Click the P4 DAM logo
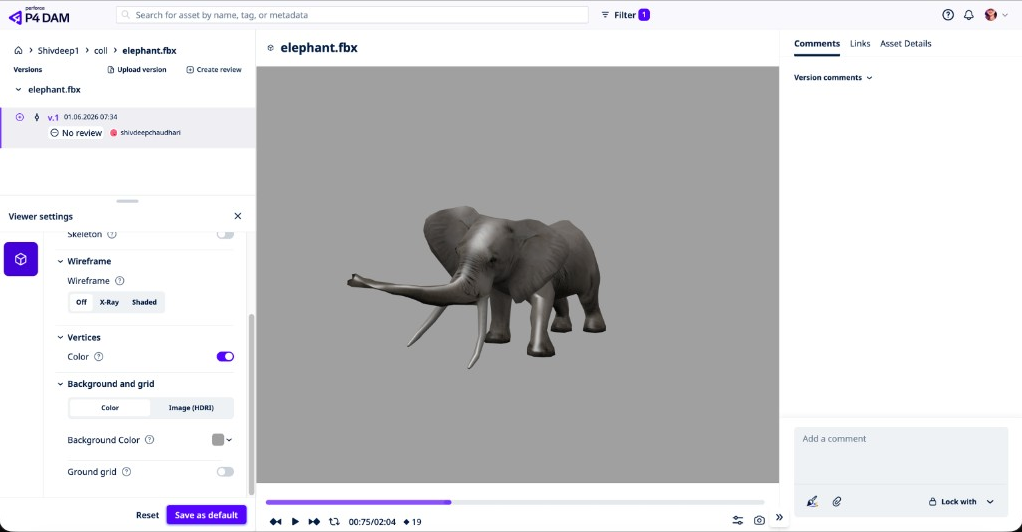This screenshot has height=532, width=1022. [39, 16]
